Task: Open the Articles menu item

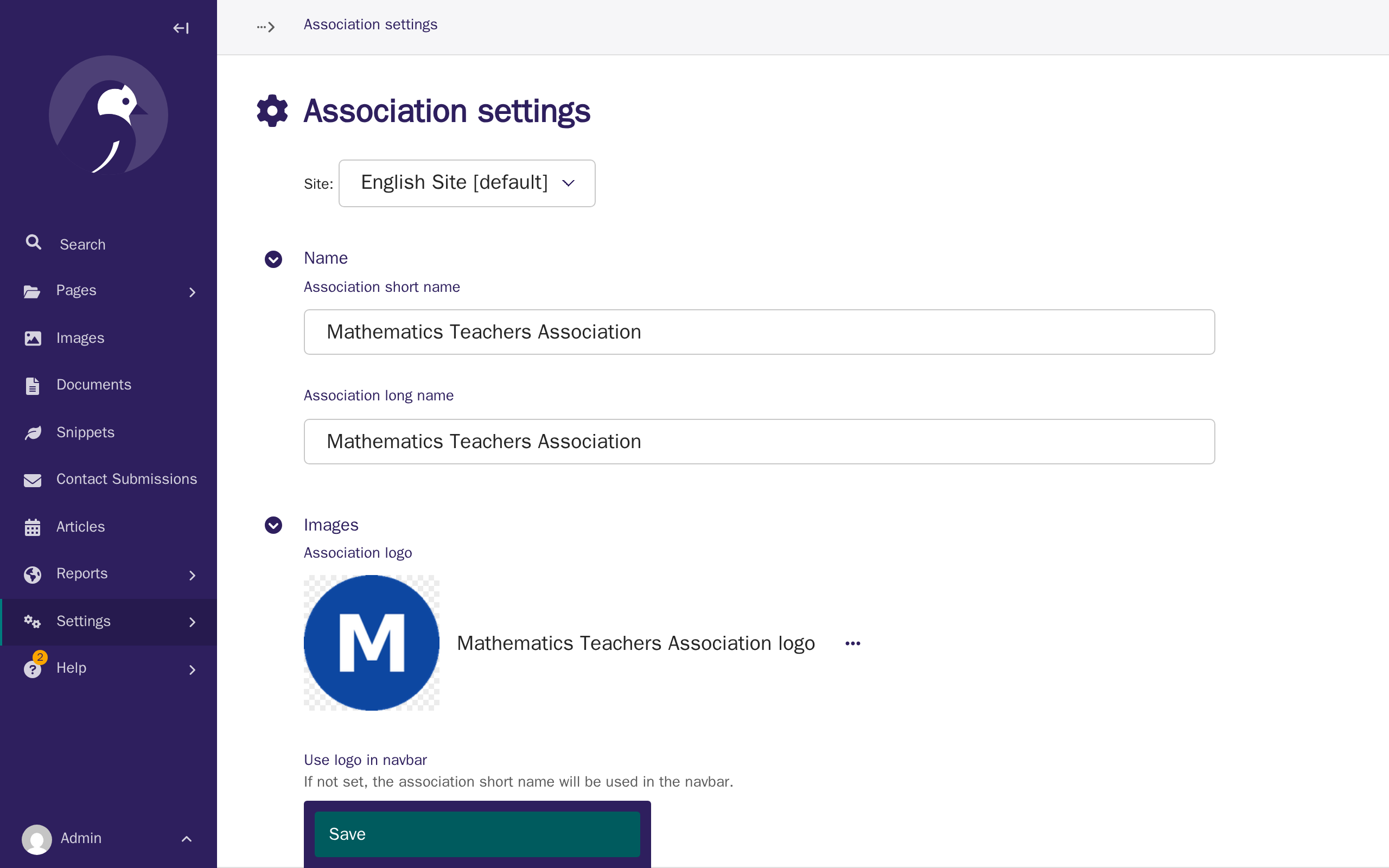Action: (109, 527)
